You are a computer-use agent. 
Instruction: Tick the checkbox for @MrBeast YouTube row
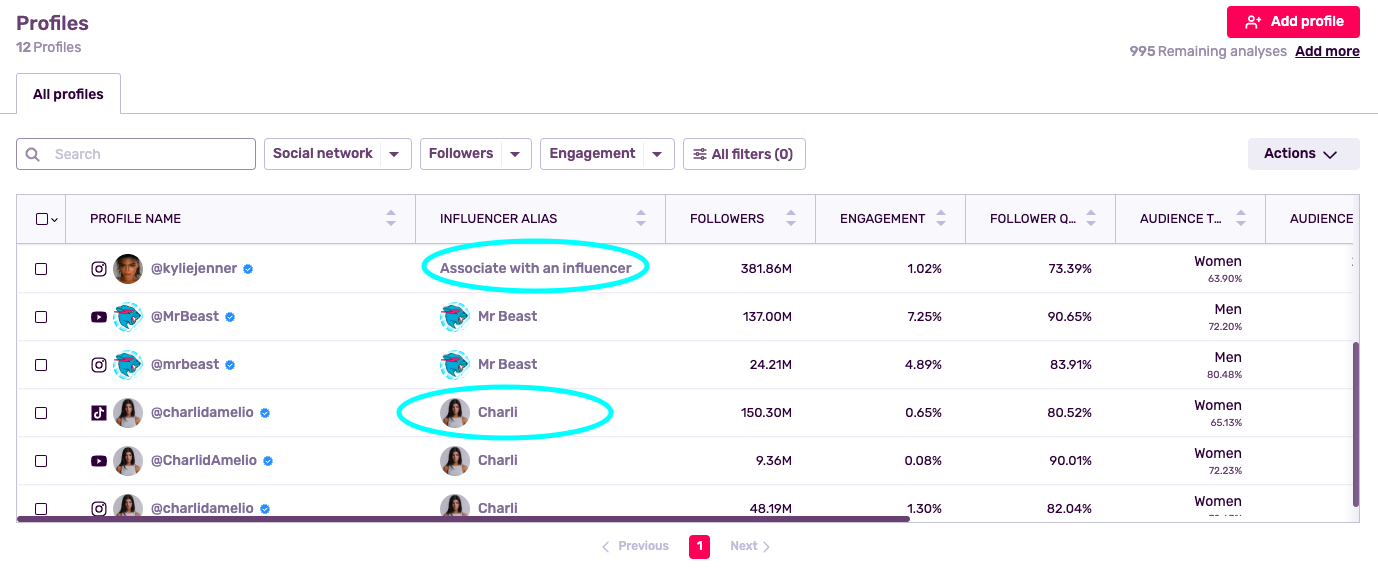click(41, 317)
